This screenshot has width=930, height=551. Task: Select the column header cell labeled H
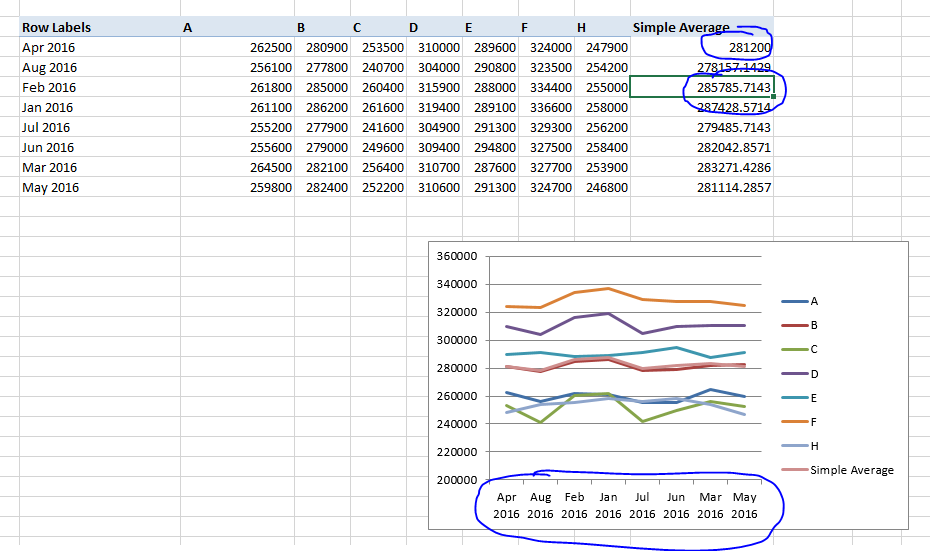(581, 27)
